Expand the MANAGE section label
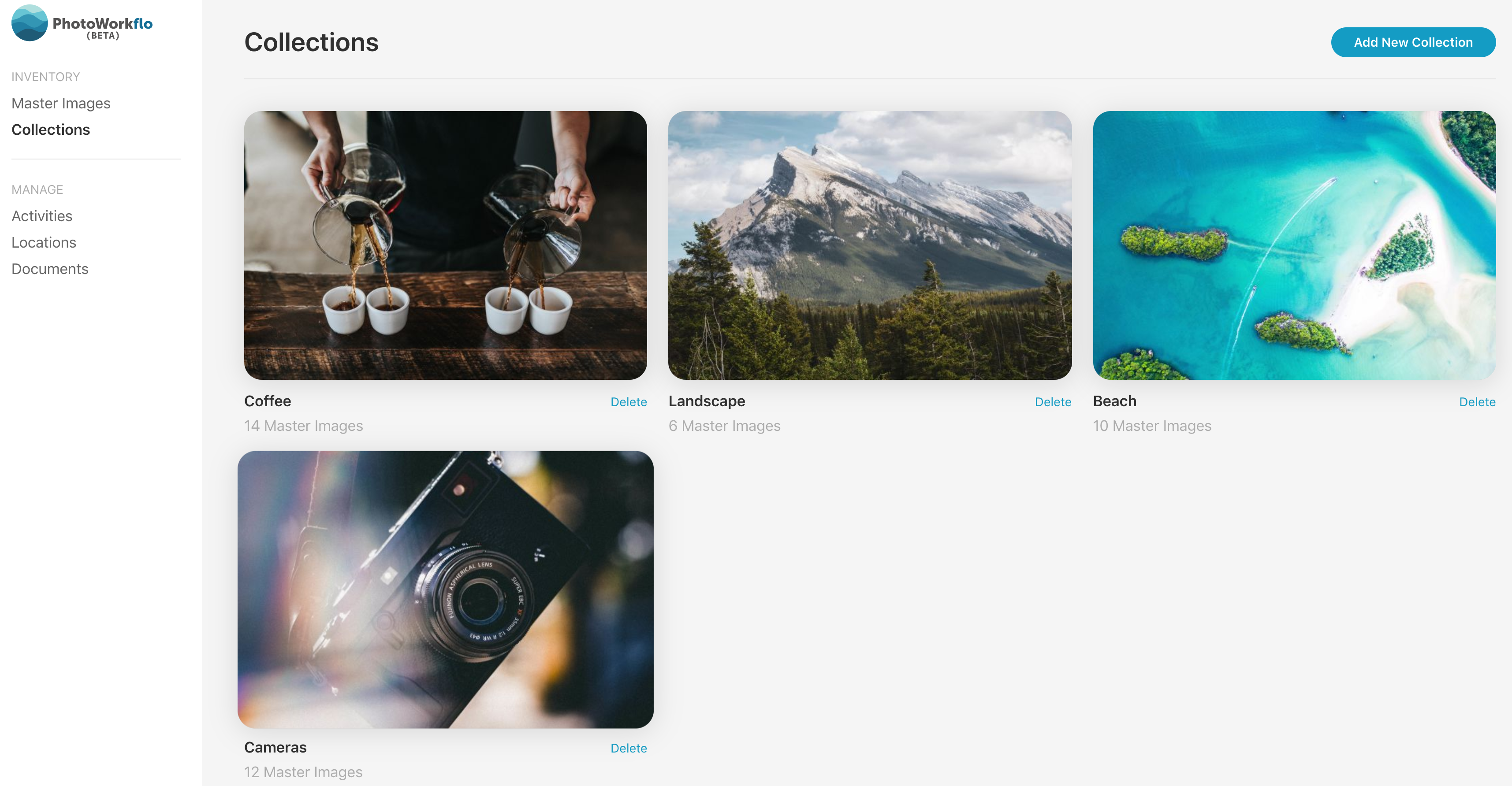1512x786 pixels. (37, 189)
